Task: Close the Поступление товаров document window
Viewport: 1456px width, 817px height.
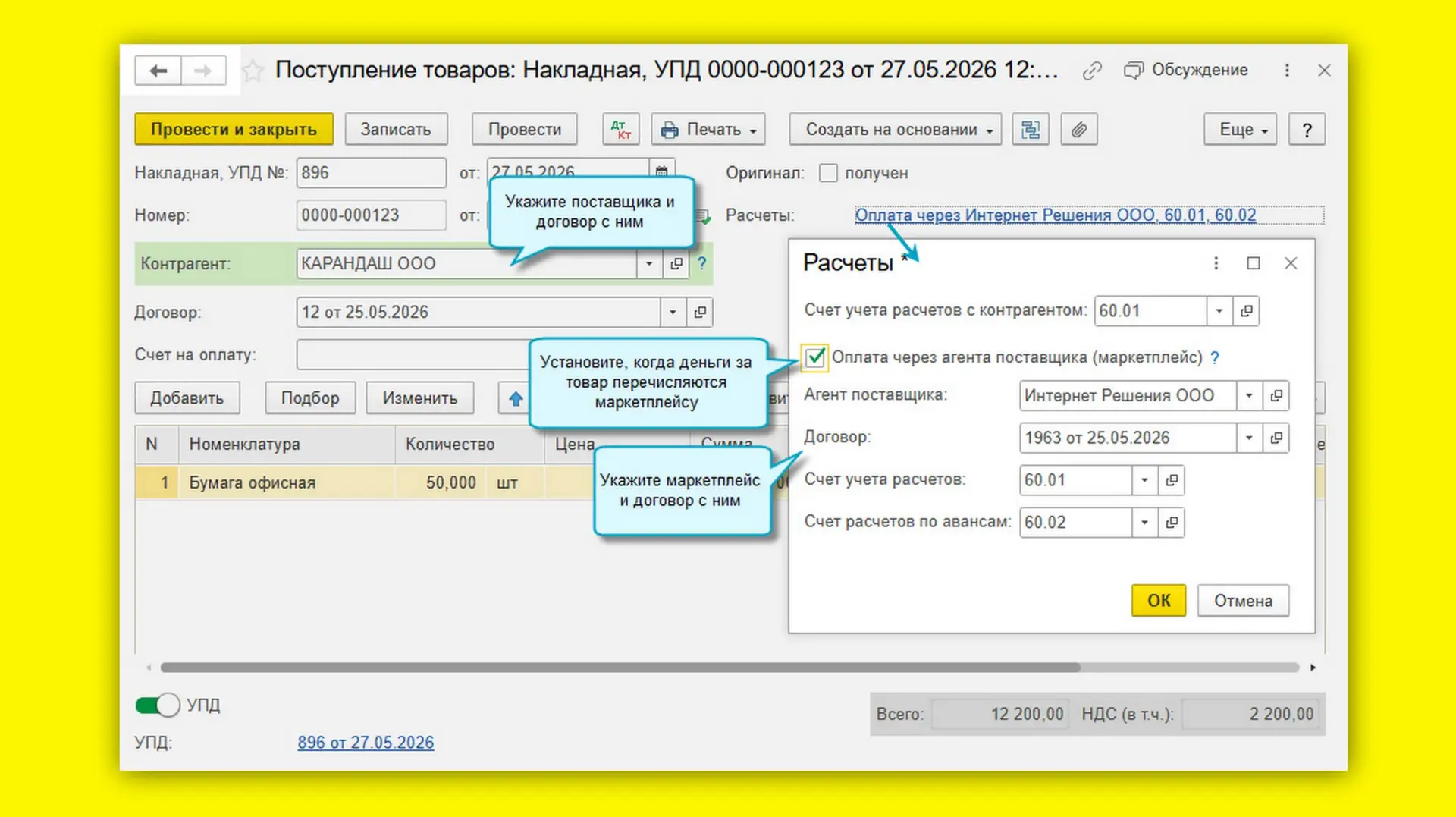Action: [1324, 71]
